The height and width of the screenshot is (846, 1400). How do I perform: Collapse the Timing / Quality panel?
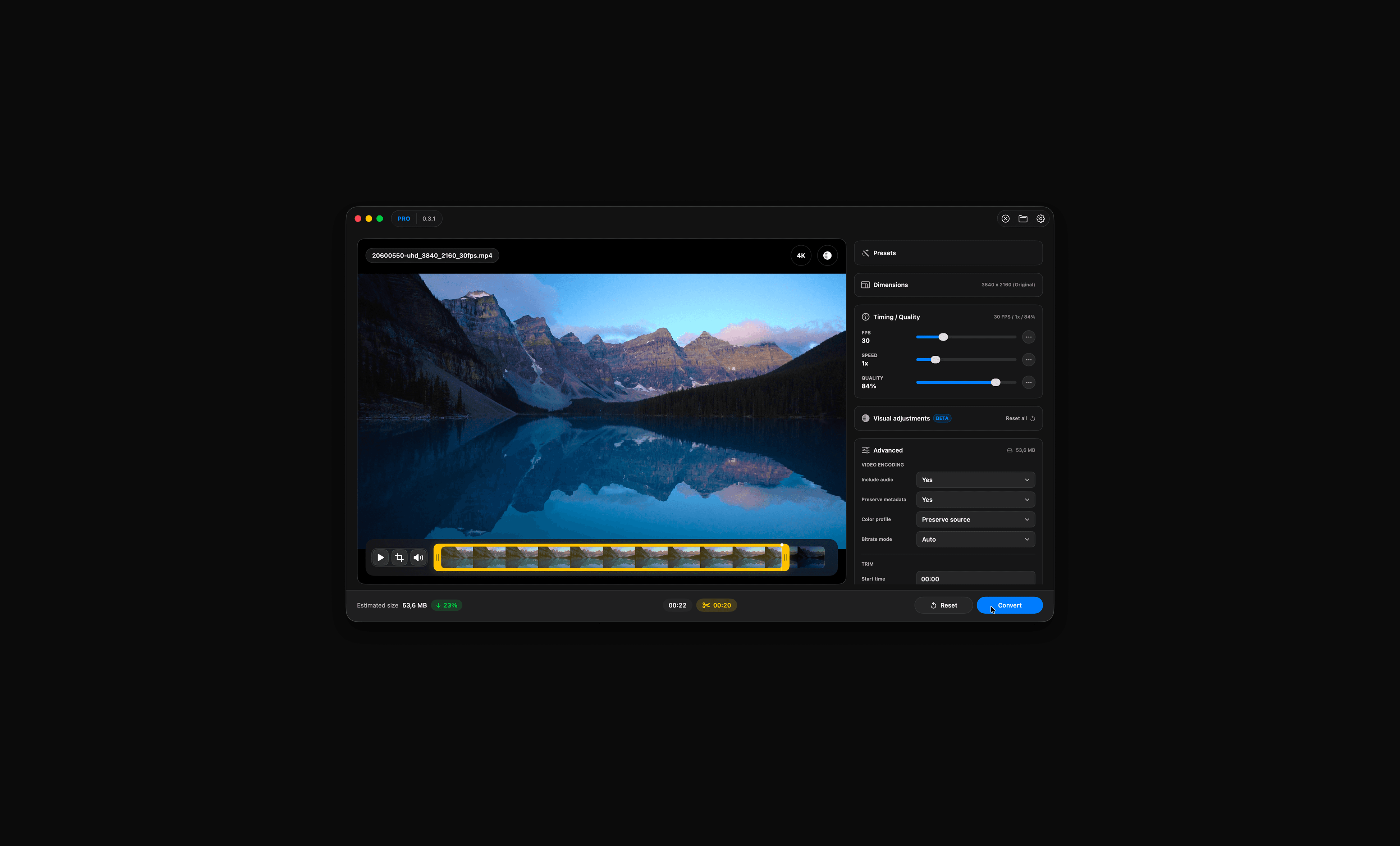click(x=948, y=317)
